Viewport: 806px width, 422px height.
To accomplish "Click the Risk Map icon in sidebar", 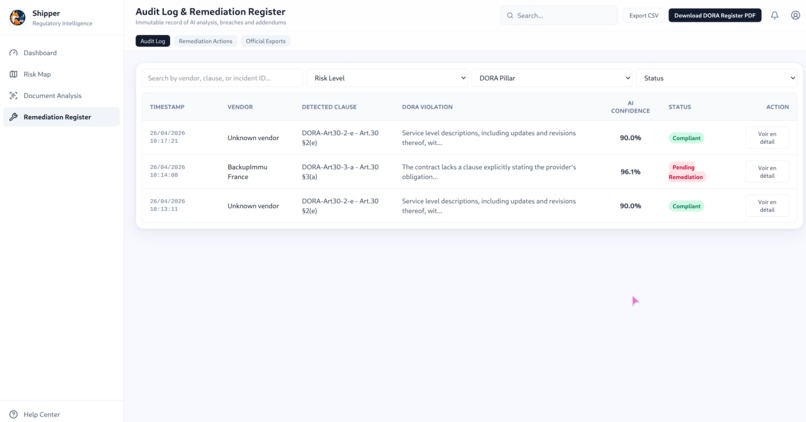I will 13,75.
